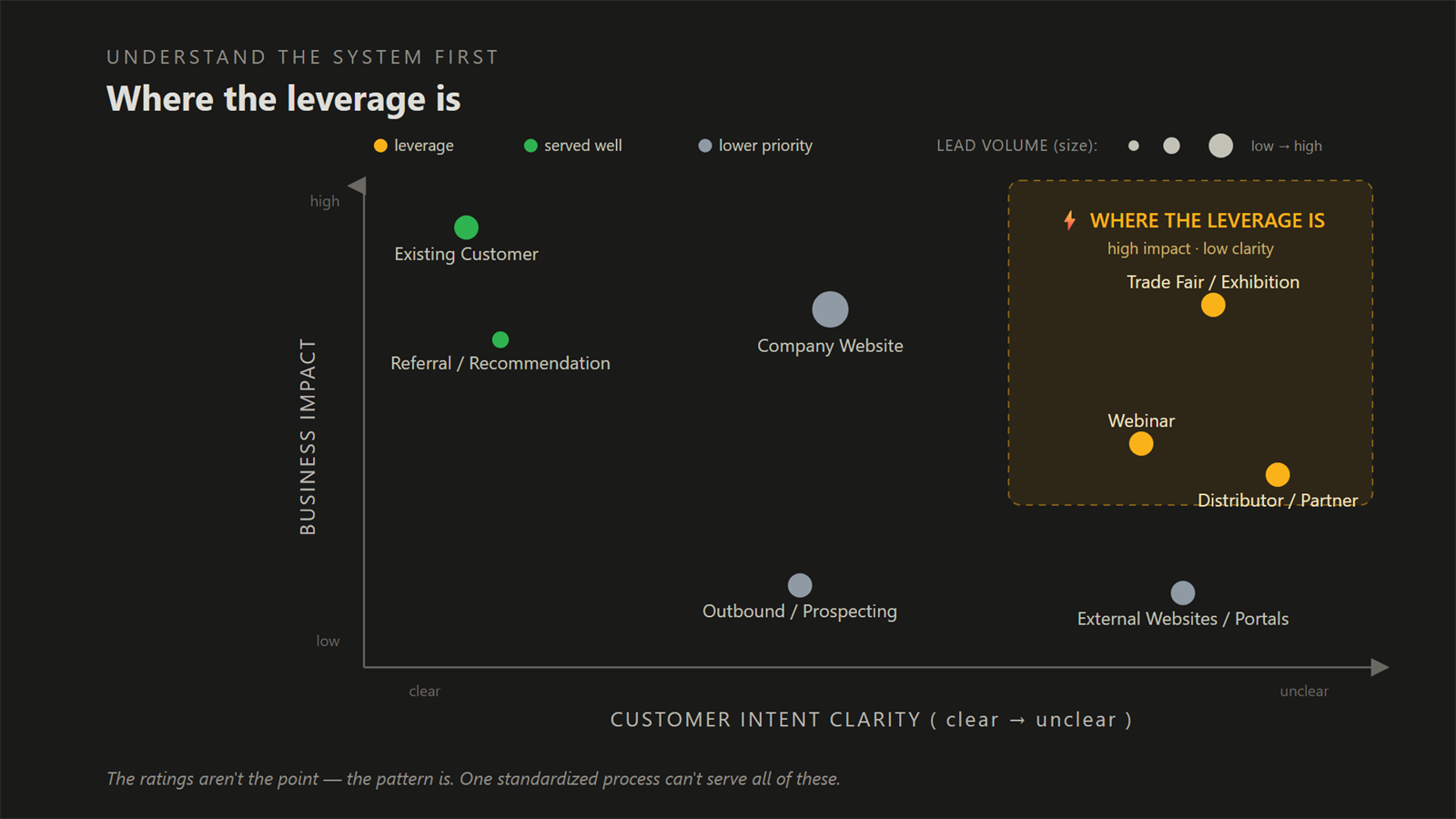Click the medium lead volume size dot

(1171, 146)
